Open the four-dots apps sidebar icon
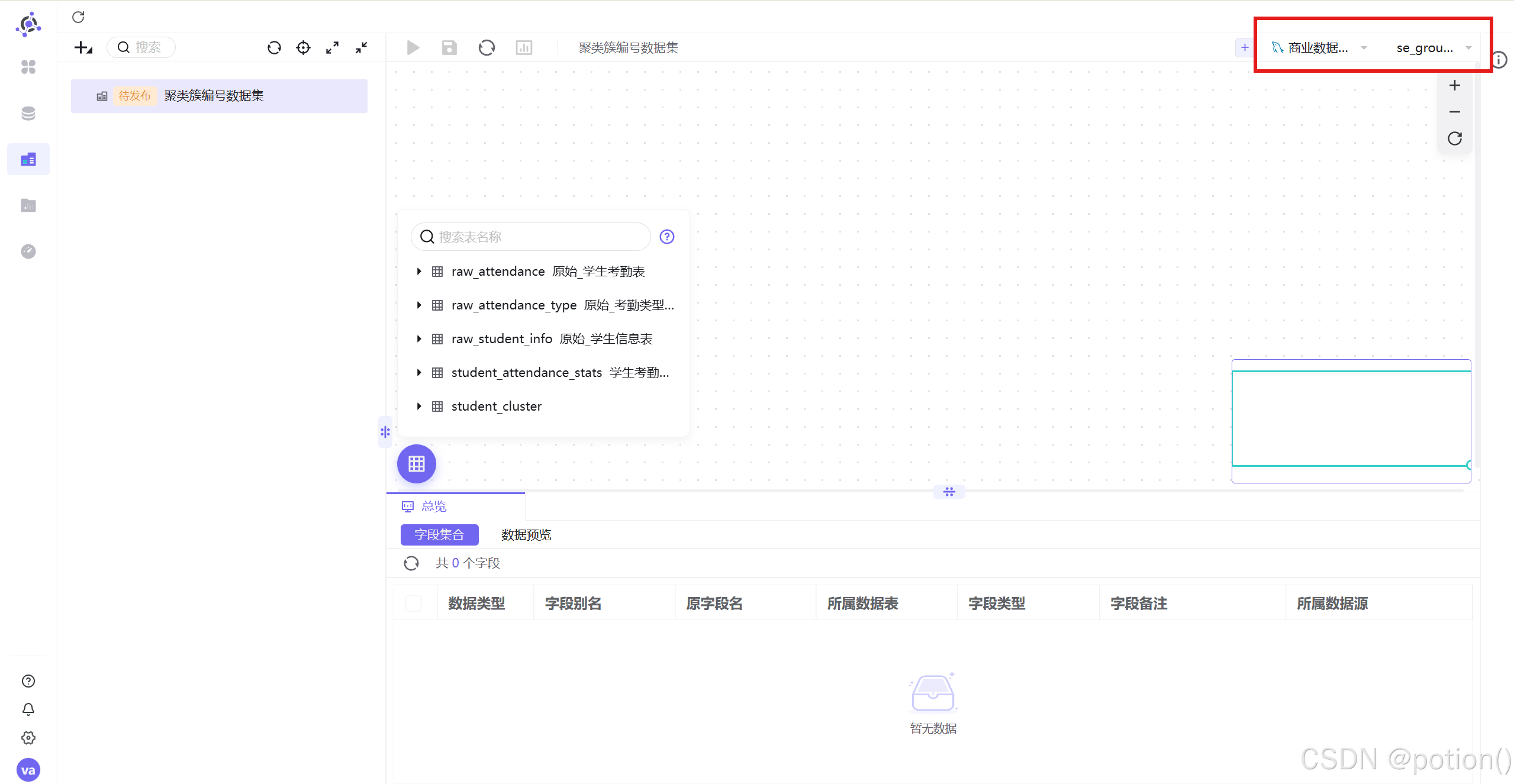 click(x=28, y=67)
